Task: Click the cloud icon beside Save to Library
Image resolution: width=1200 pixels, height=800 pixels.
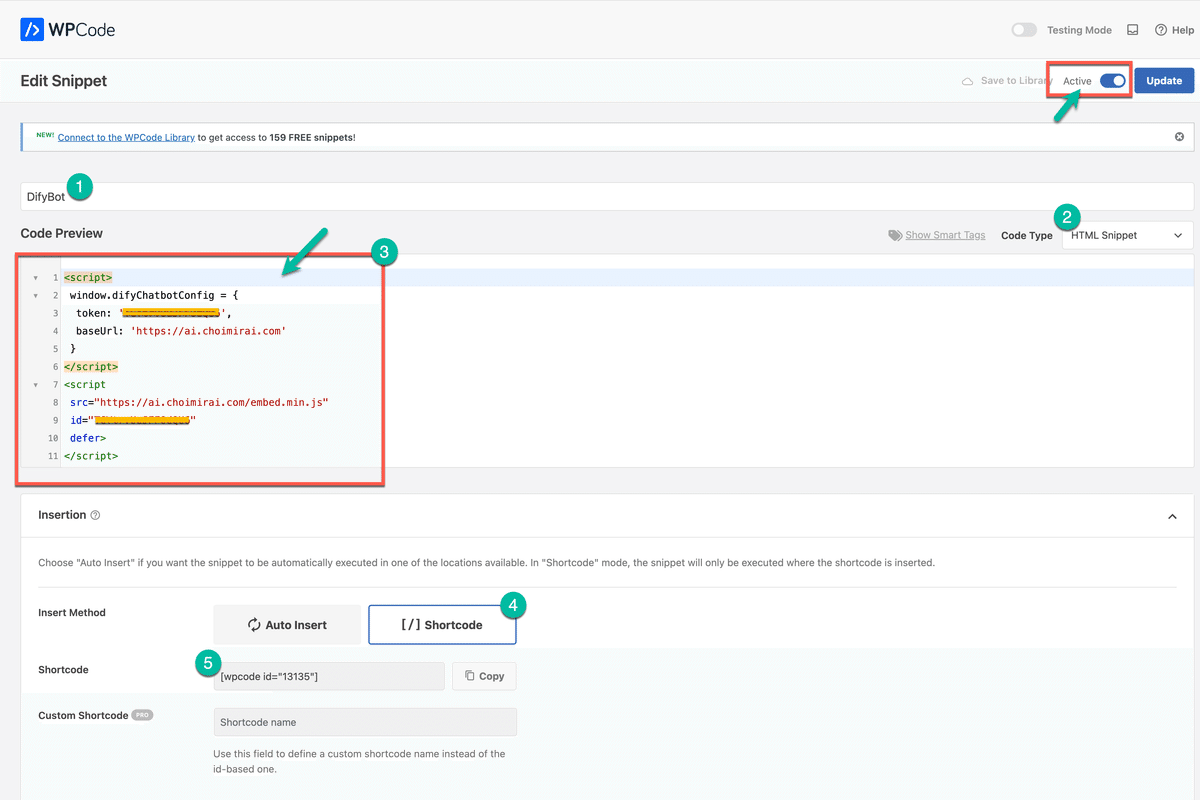Action: [x=967, y=81]
